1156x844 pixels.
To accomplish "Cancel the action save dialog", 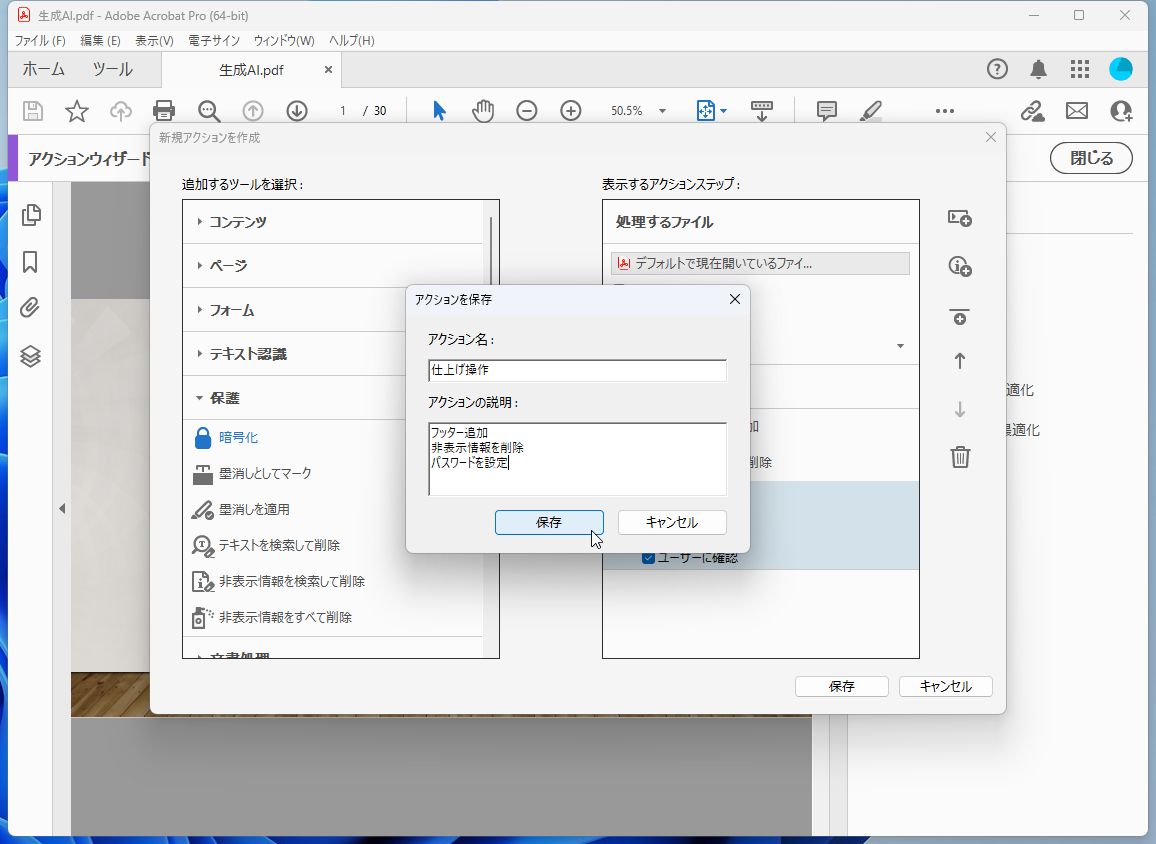I will [x=672, y=522].
